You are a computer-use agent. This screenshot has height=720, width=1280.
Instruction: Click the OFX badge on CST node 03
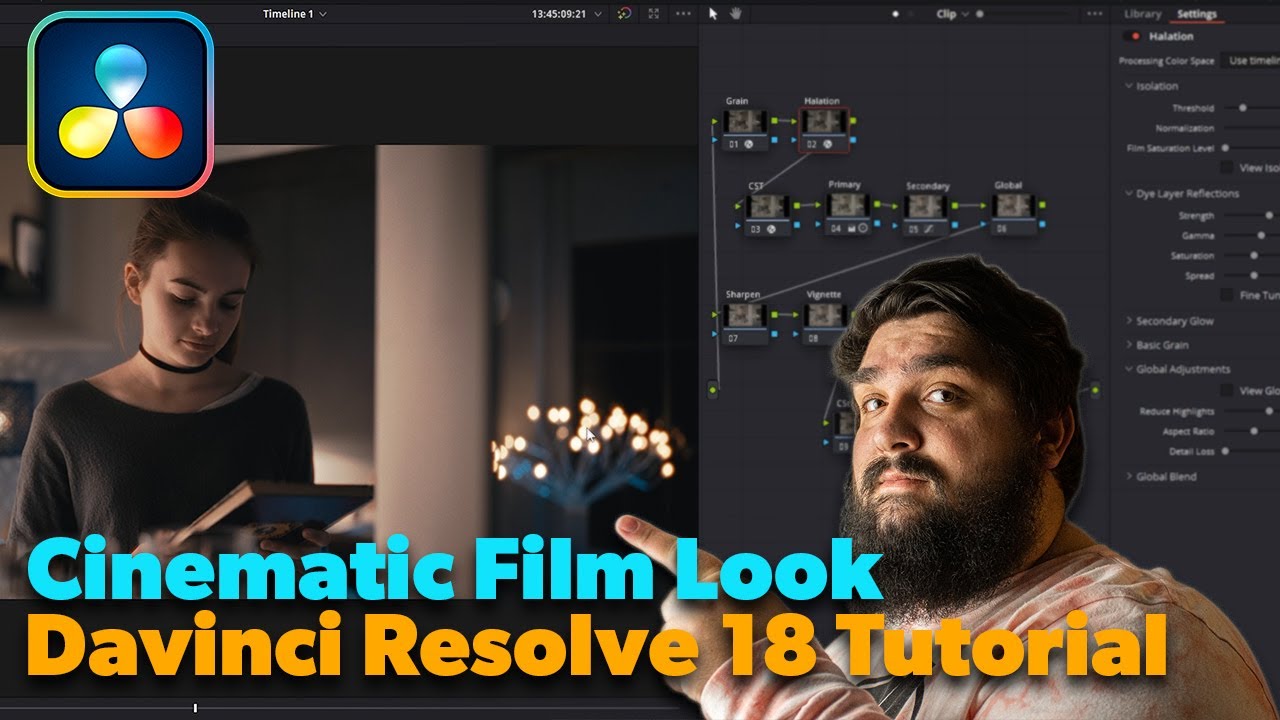[x=771, y=229]
